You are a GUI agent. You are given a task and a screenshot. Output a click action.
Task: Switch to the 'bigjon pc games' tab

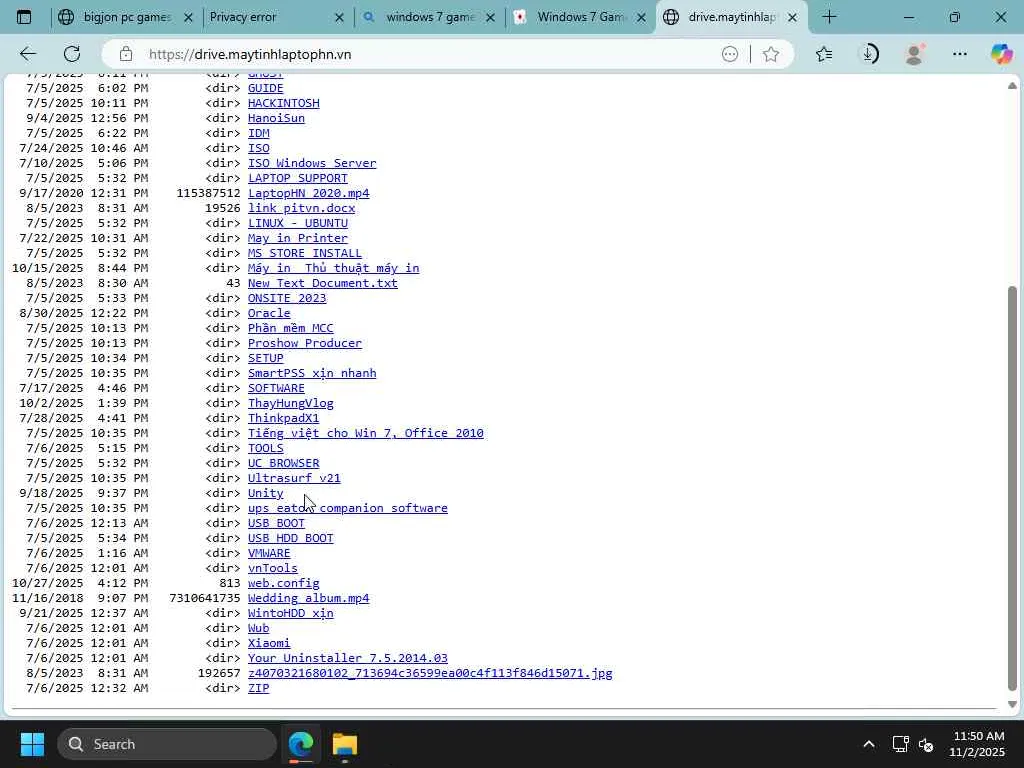(x=127, y=17)
